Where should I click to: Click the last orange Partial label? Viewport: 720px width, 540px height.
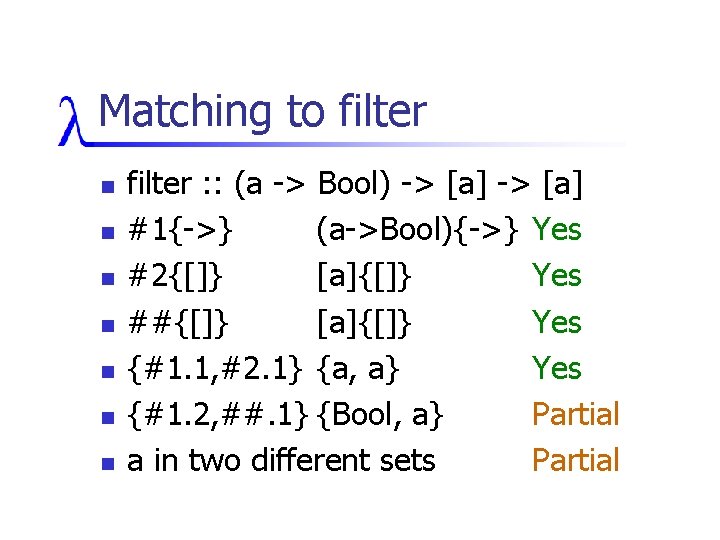(575, 460)
